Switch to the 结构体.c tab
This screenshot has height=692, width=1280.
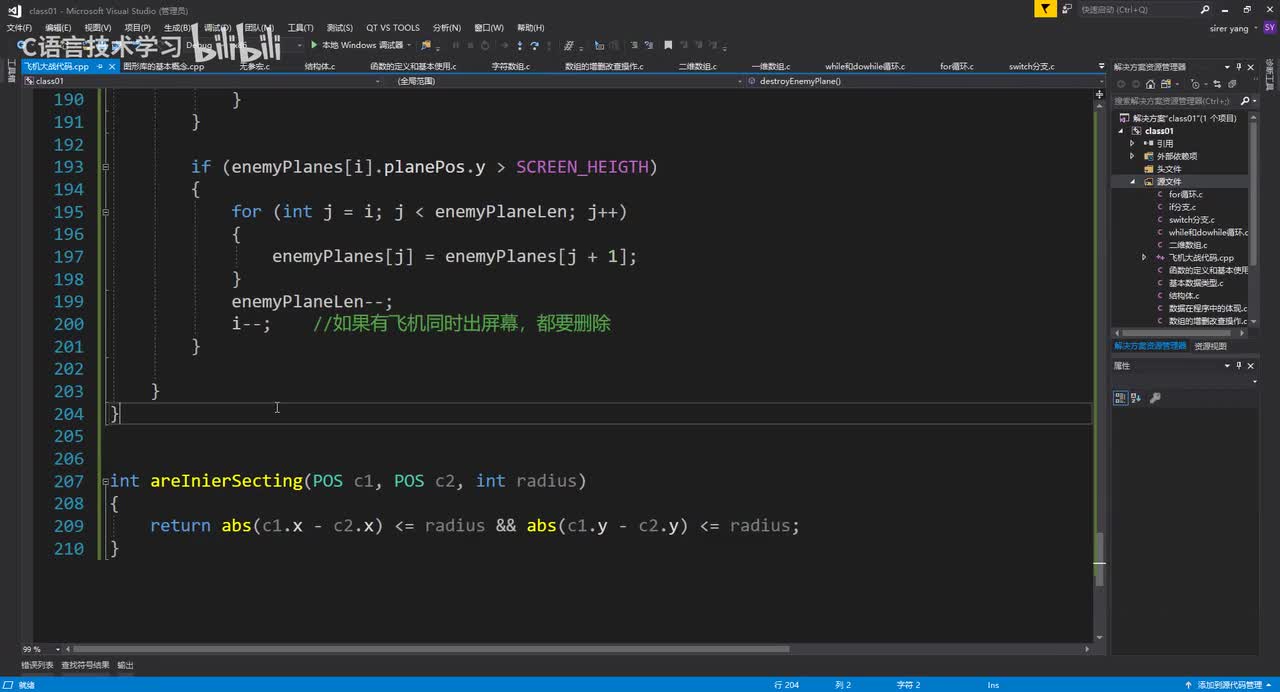(320, 67)
